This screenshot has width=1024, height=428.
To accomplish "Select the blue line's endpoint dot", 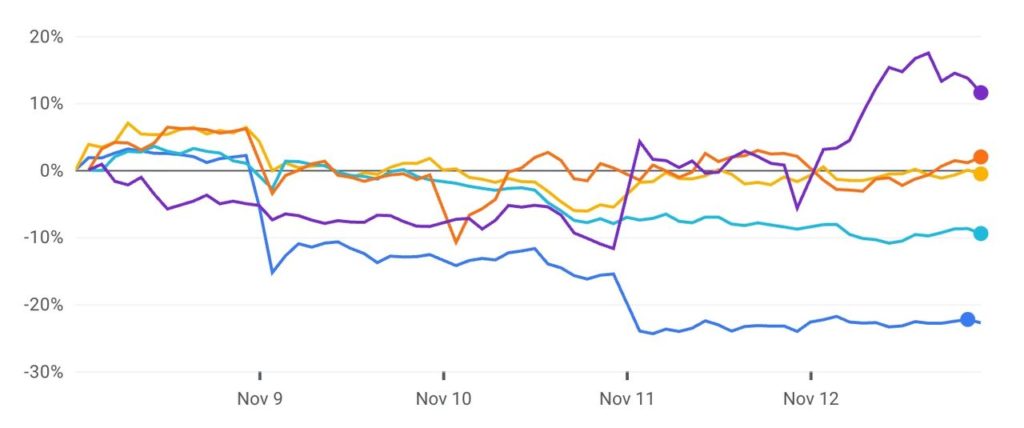I will [967, 319].
